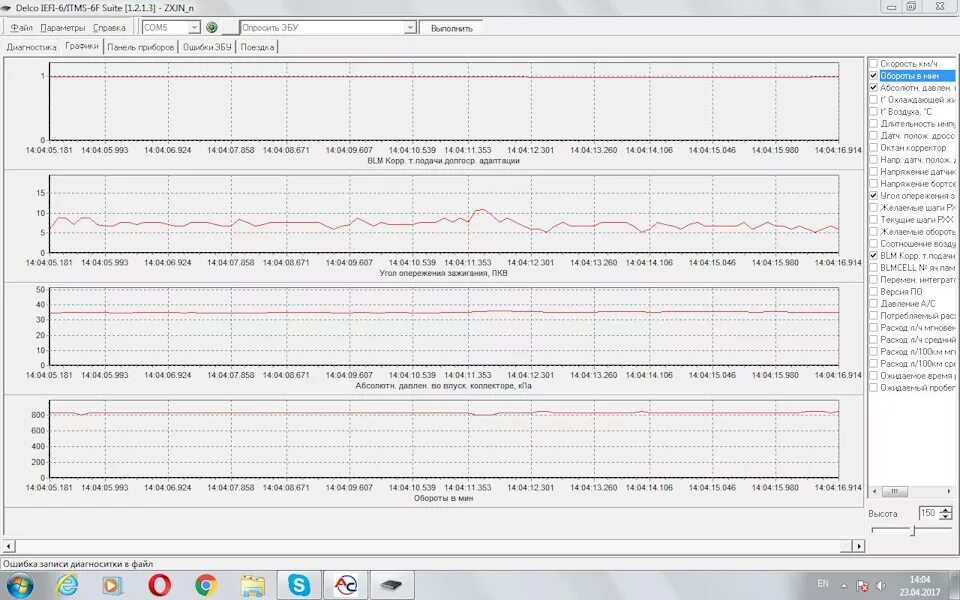Enable the Скорость км/ч checkbox

[x=874, y=64]
